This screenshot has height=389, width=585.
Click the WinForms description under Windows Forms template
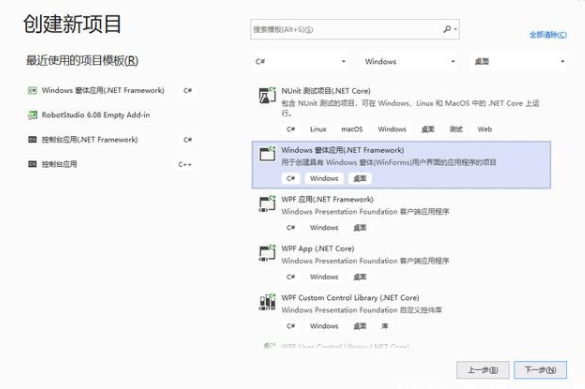389,162
